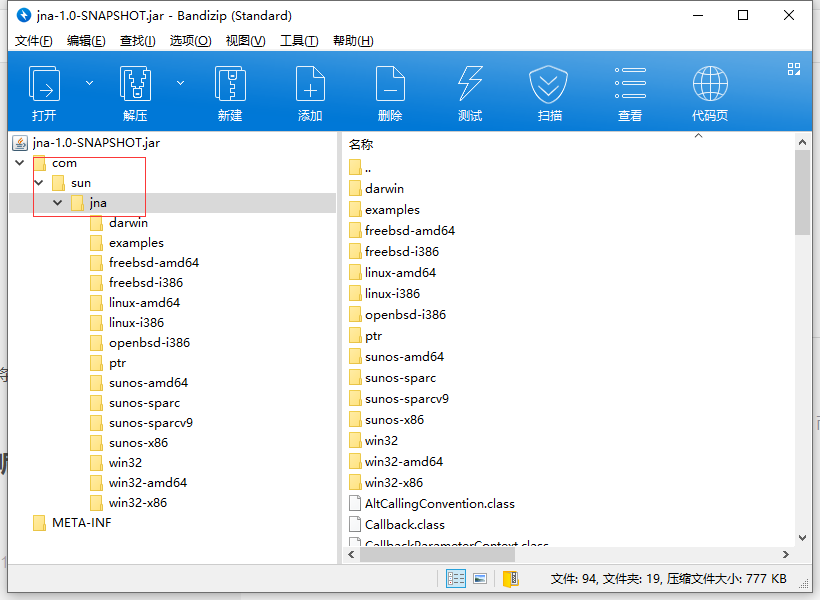Click the darwin folder icon in the file list
This screenshot has height=600, width=820.
coord(355,188)
